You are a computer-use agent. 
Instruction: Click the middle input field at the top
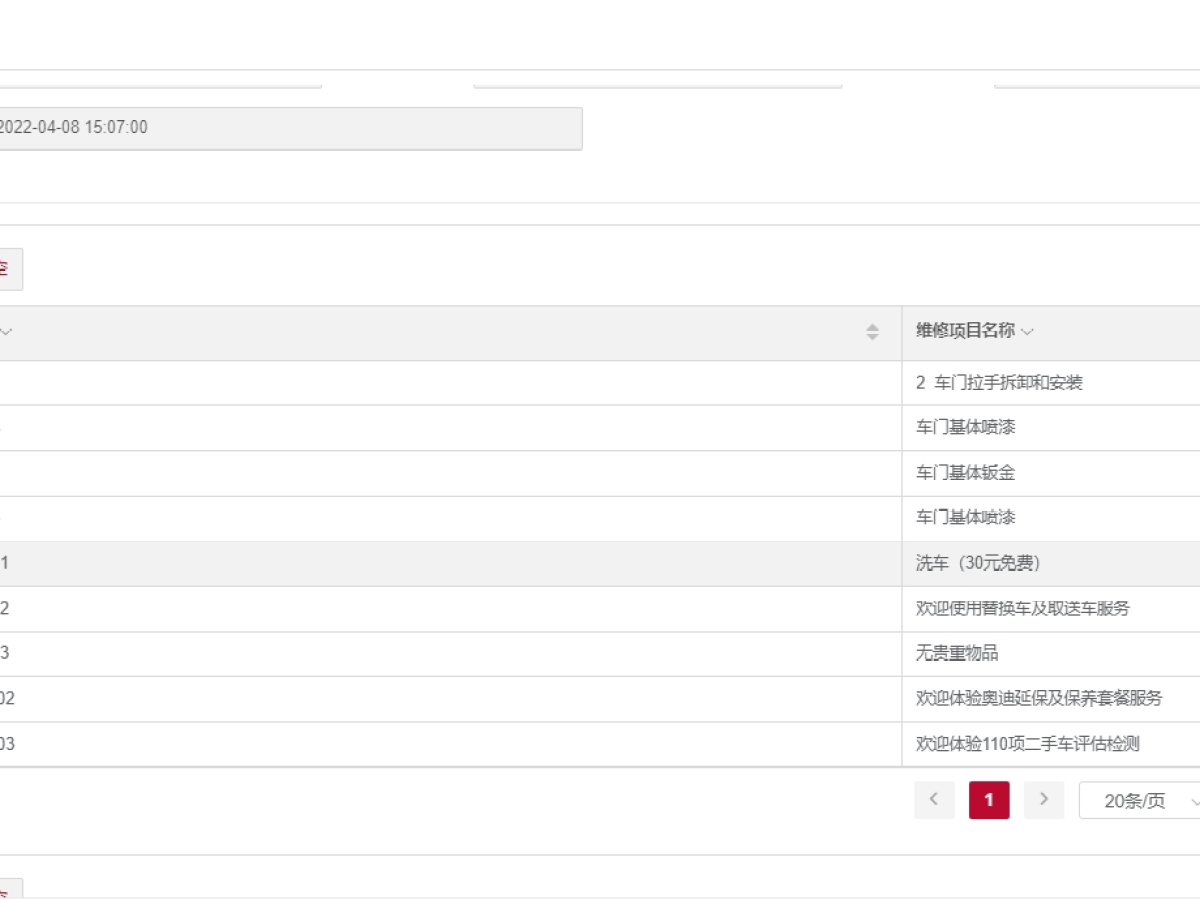click(x=657, y=80)
